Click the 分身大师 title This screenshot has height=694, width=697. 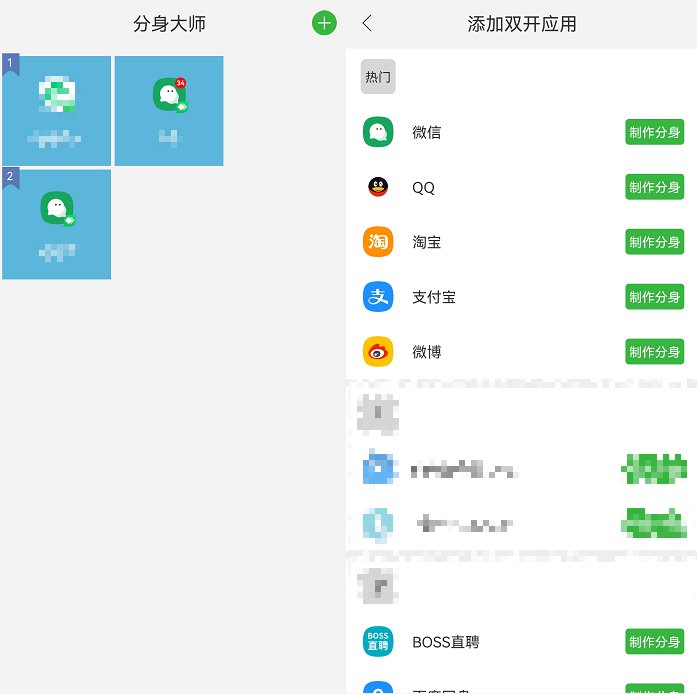[x=169, y=24]
